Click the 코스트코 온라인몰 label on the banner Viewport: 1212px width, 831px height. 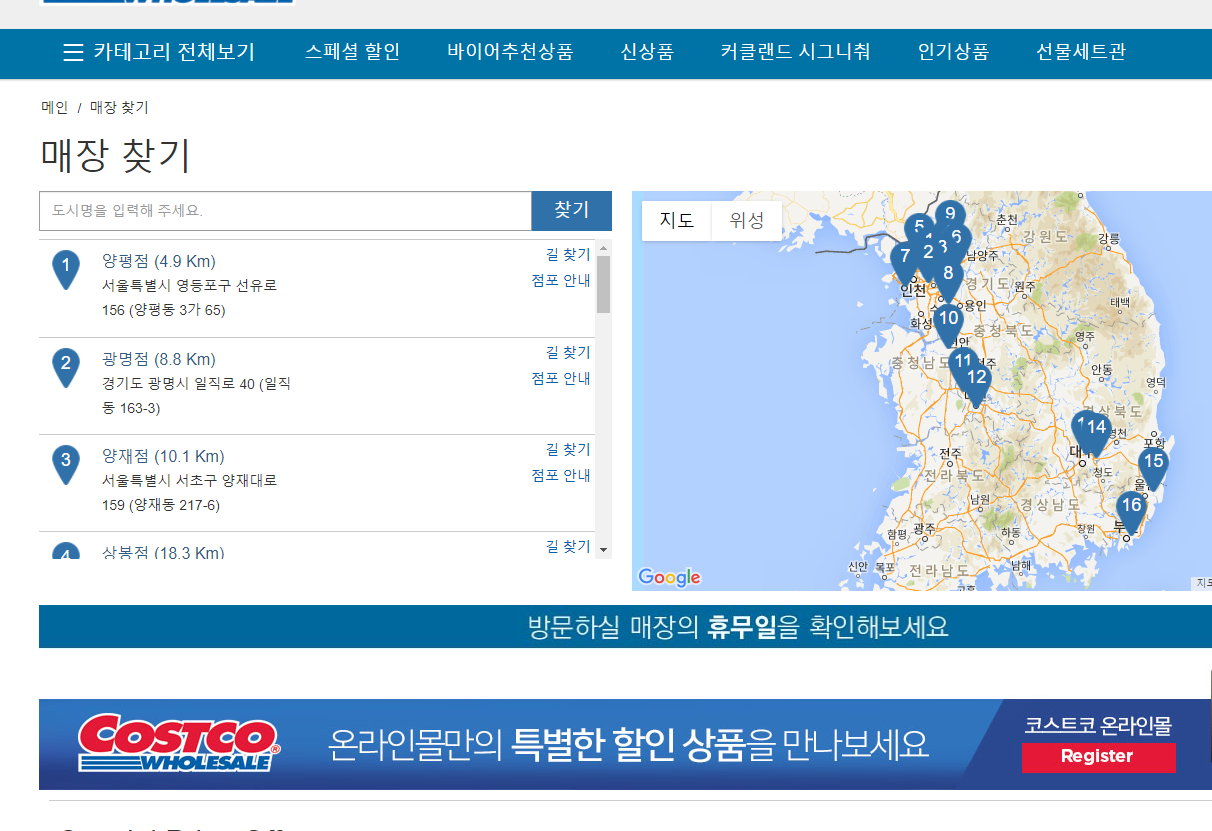[1098, 725]
